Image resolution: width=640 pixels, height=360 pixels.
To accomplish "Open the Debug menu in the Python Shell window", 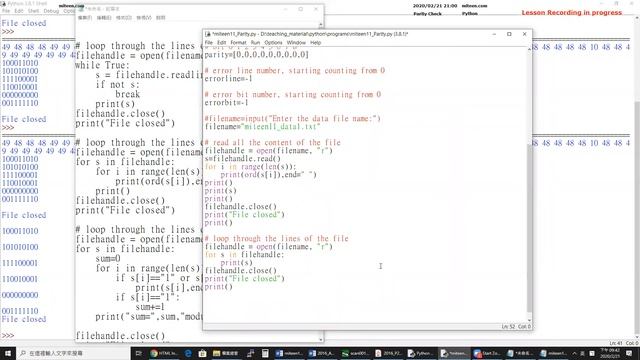I will [51, 11].
